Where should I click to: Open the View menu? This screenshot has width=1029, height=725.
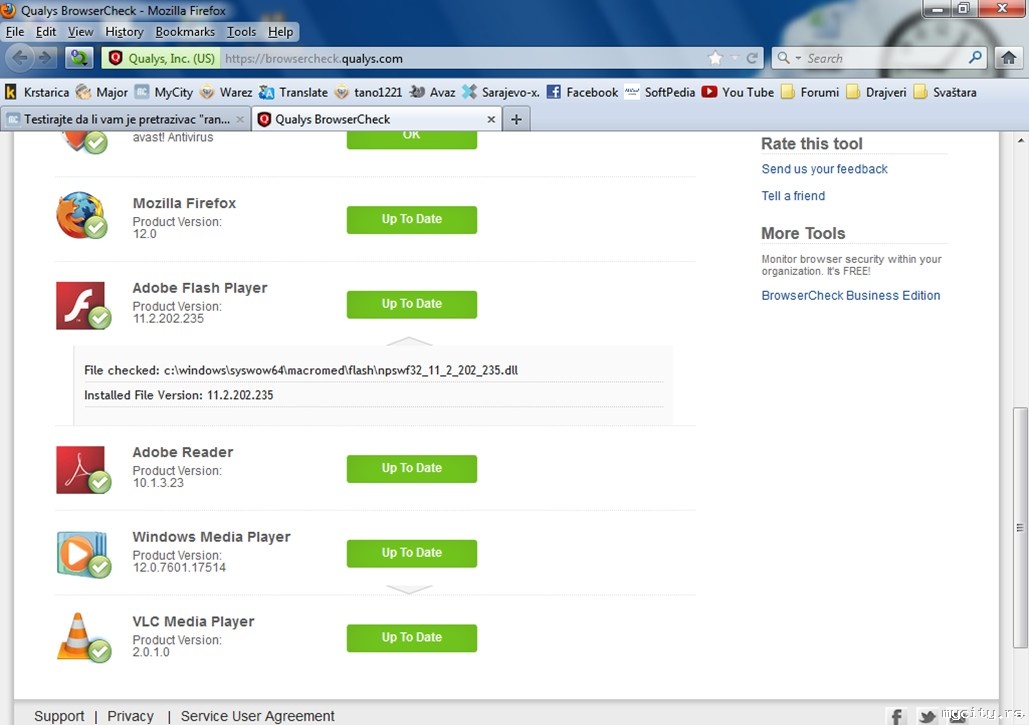tap(80, 31)
